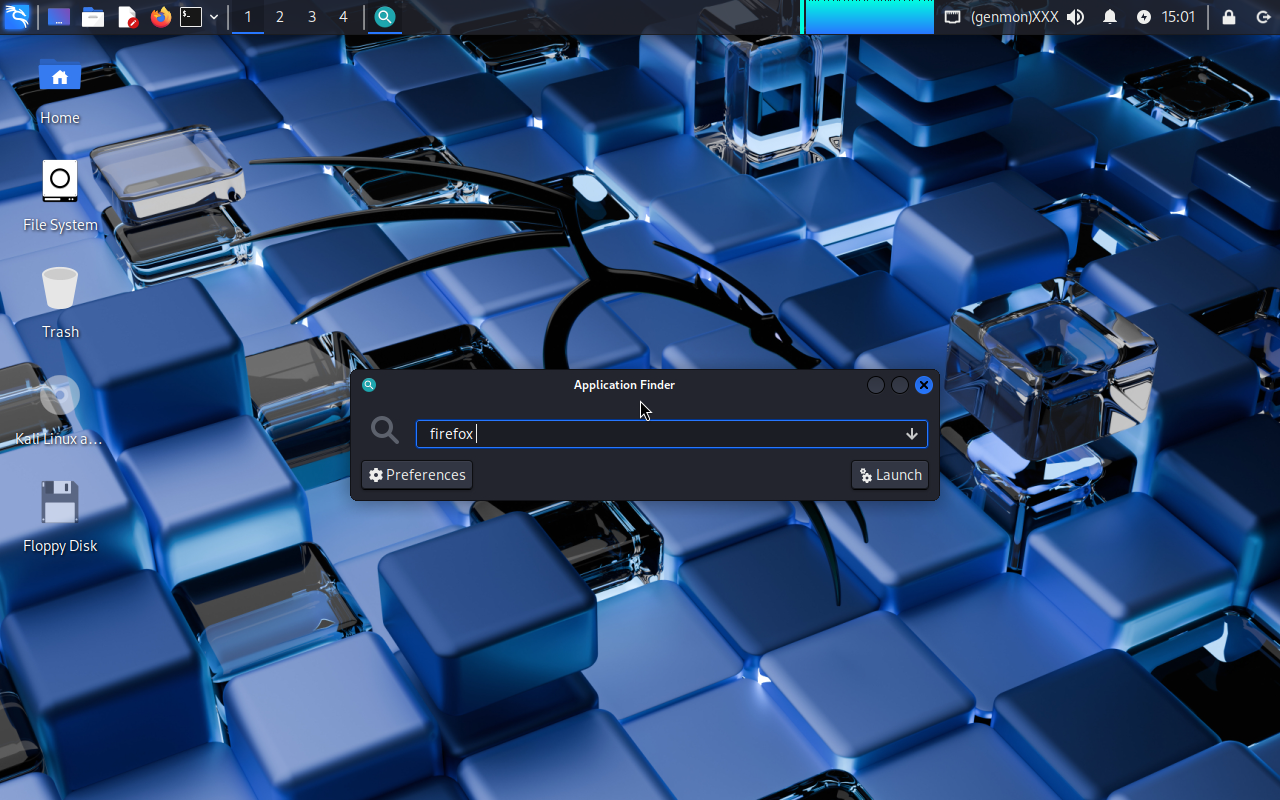The height and width of the screenshot is (800, 1280).
Task: Click the magnifier icon beside search field
Action: click(x=385, y=431)
